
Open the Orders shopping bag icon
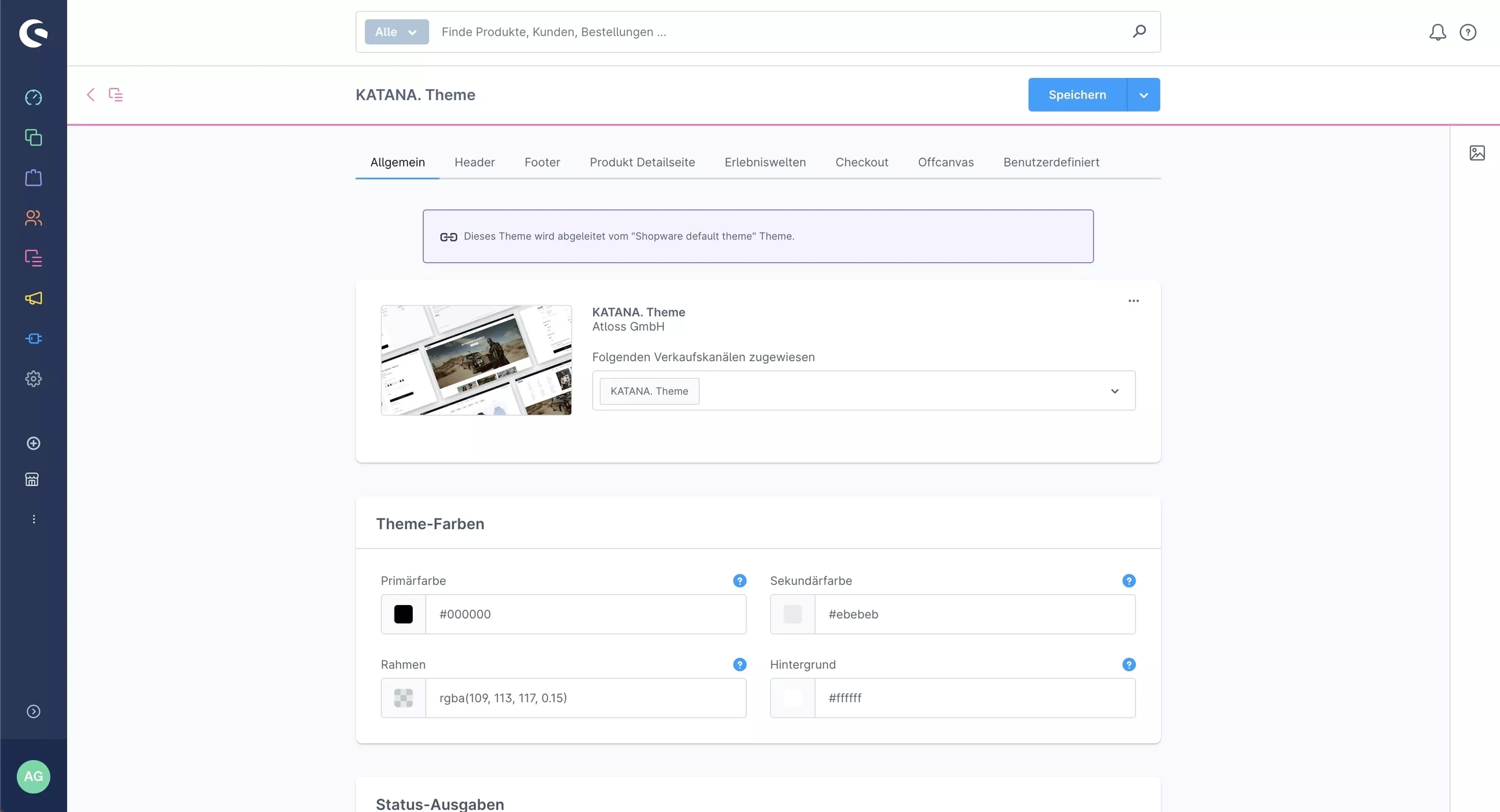point(33,178)
